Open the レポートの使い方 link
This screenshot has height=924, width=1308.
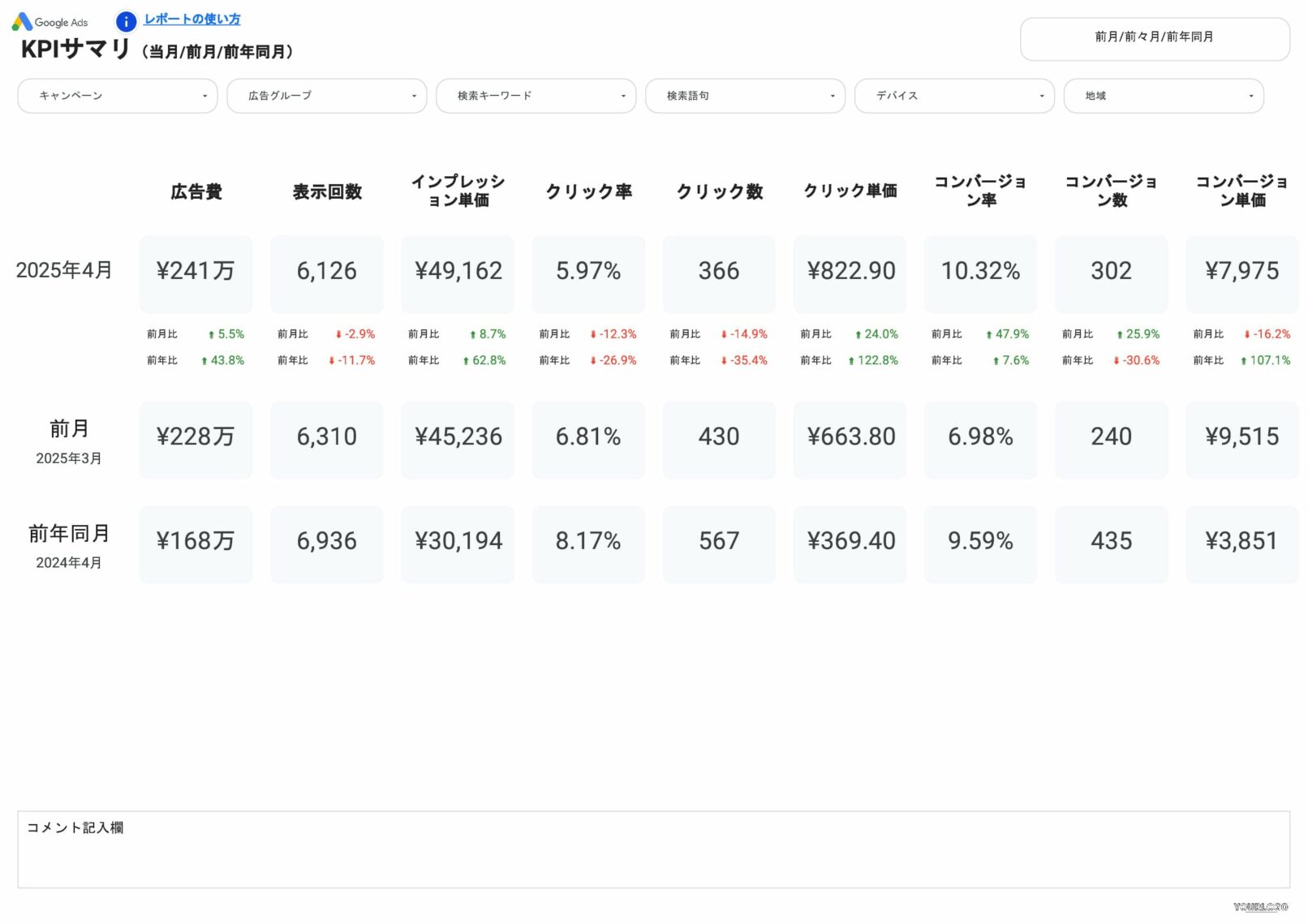pos(191,19)
